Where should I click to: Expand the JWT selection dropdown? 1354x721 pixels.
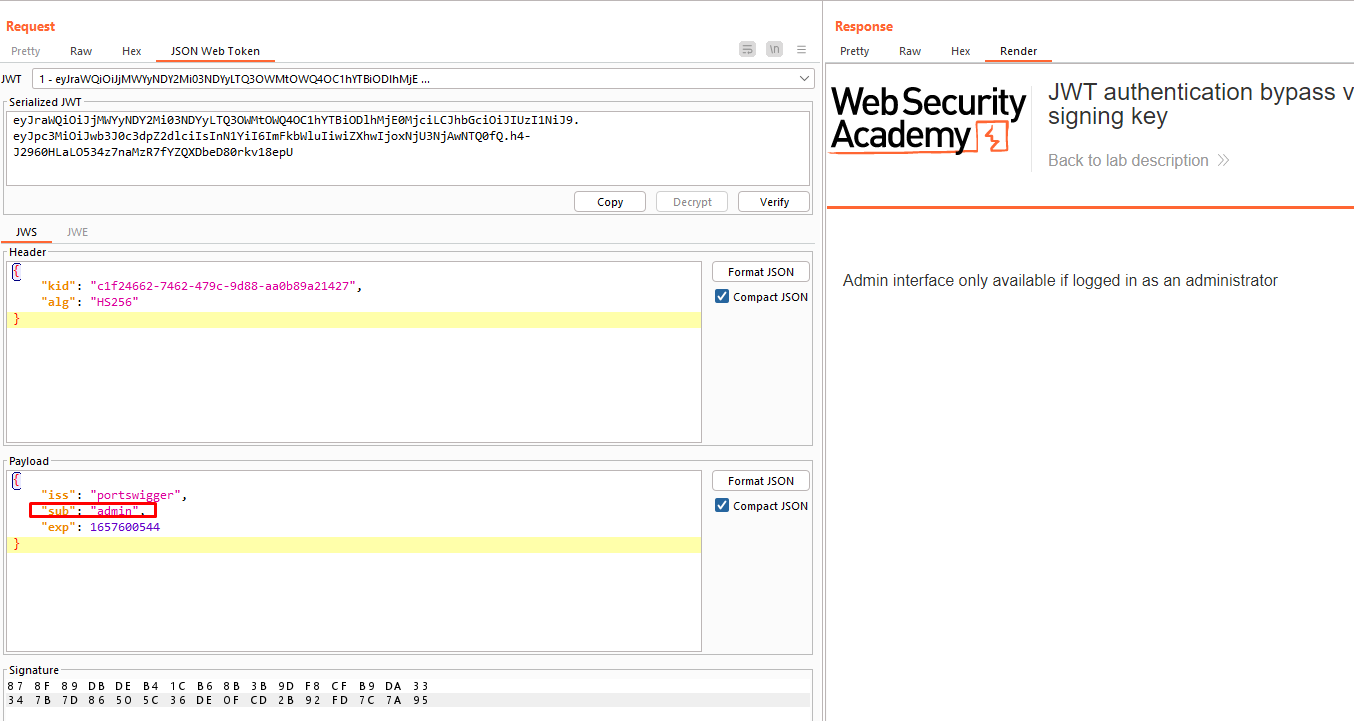coord(805,79)
